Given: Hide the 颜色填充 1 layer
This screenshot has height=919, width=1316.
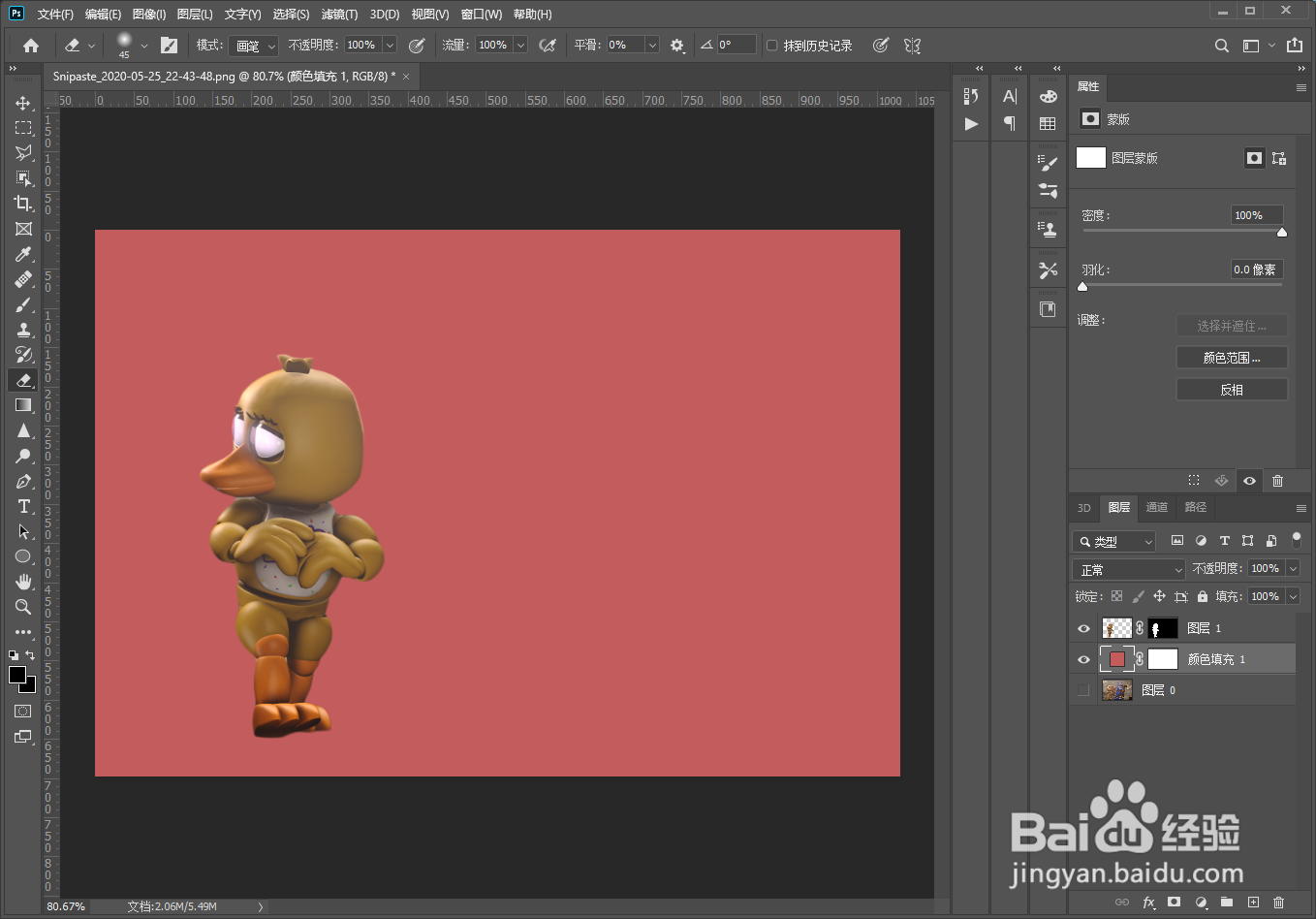Looking at the screenshot, I should pos(1083,659).
